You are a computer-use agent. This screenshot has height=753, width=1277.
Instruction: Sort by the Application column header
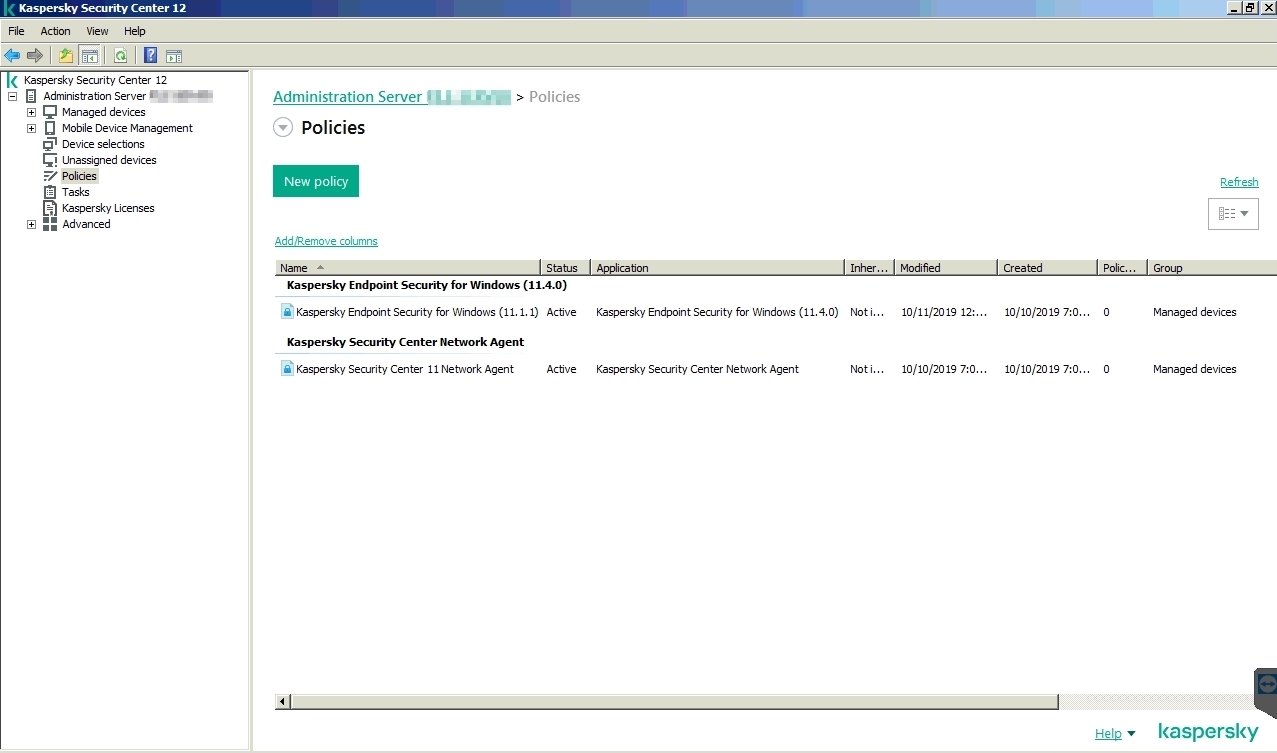[x=718, y=268]
